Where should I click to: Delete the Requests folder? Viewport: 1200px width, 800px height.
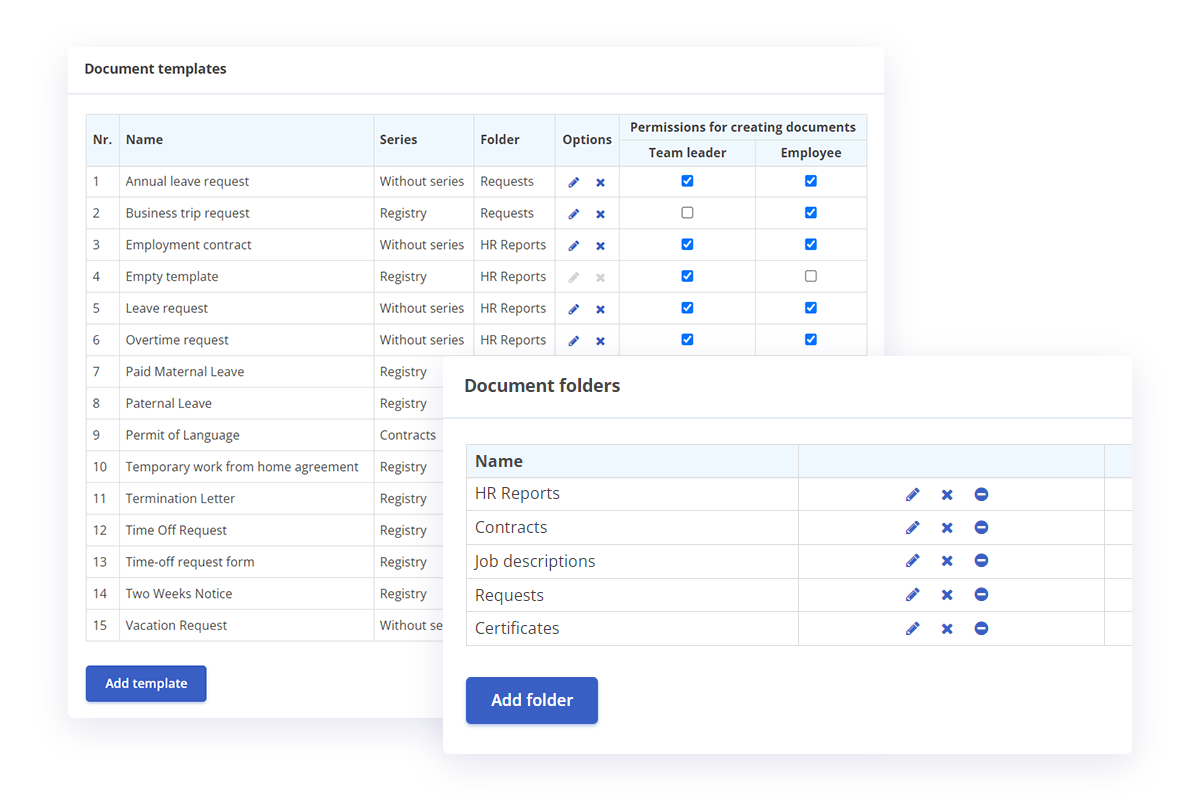coord(947,595)
